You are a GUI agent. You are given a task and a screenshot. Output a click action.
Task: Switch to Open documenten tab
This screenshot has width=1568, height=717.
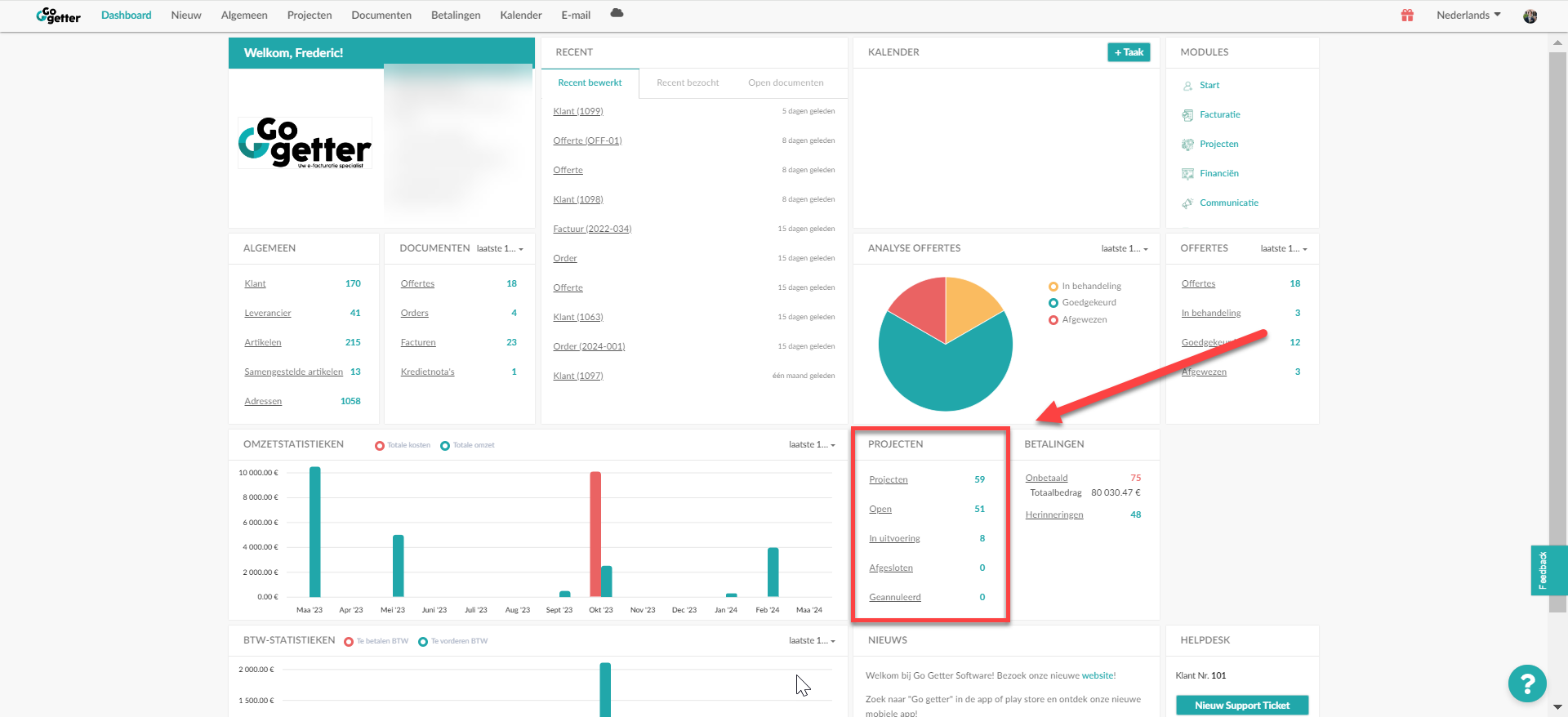point(786,83)
